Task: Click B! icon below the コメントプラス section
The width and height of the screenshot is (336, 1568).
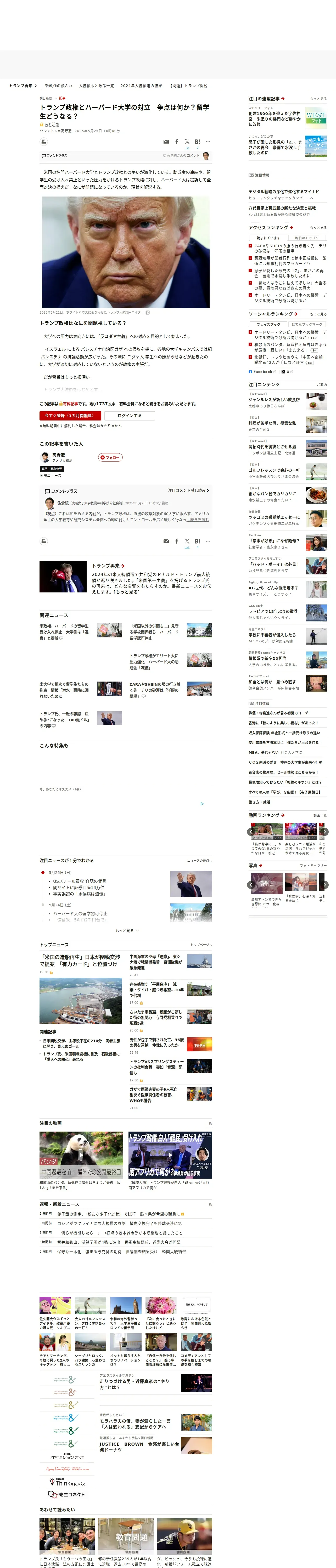Action: [x=197, y=541]
